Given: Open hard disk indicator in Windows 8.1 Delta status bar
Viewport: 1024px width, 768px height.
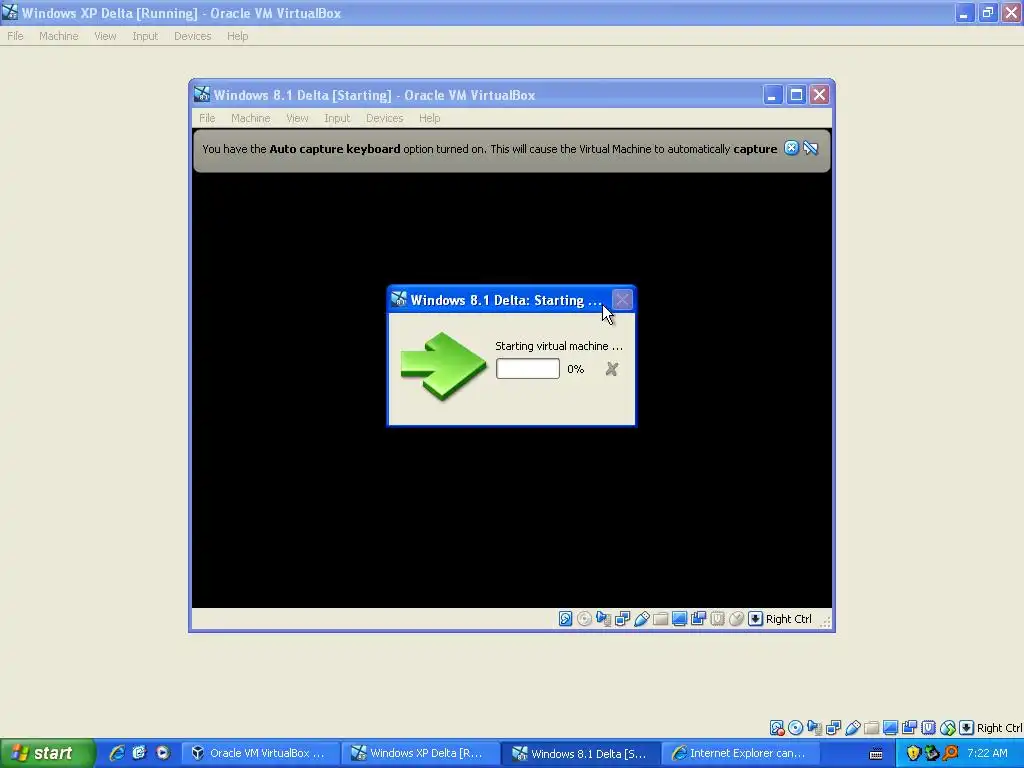Looking at the screenshot, I should point(566,618).
